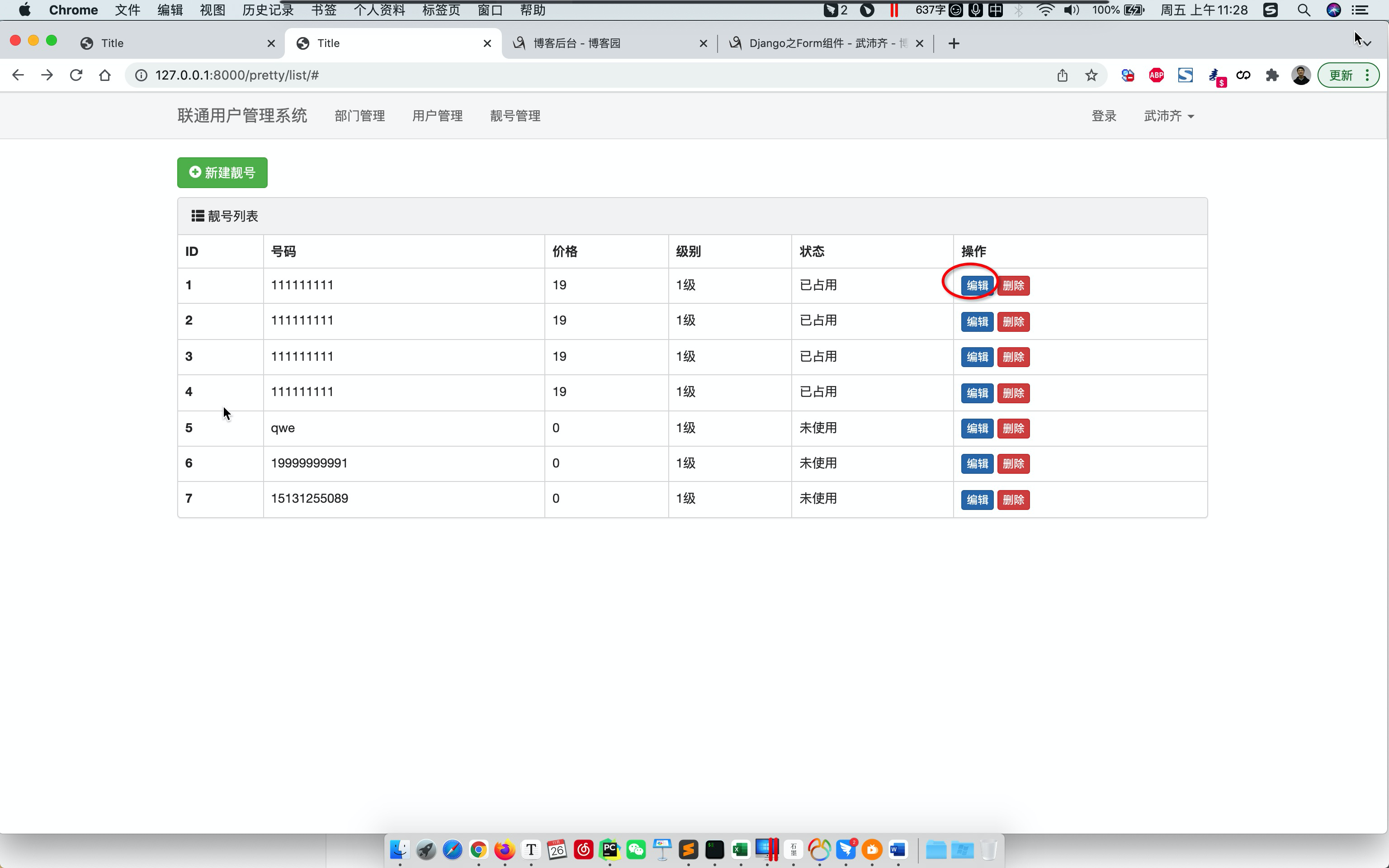Image resolution: width=1389 pixels, height=868 pixels.
Task: Open new tab with plus icon
Action: 954,44
